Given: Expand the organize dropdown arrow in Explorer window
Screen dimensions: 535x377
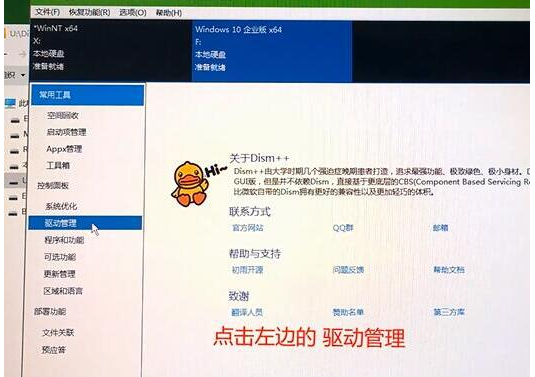Looking at the screenshot, I should click(x=23, y=75).
